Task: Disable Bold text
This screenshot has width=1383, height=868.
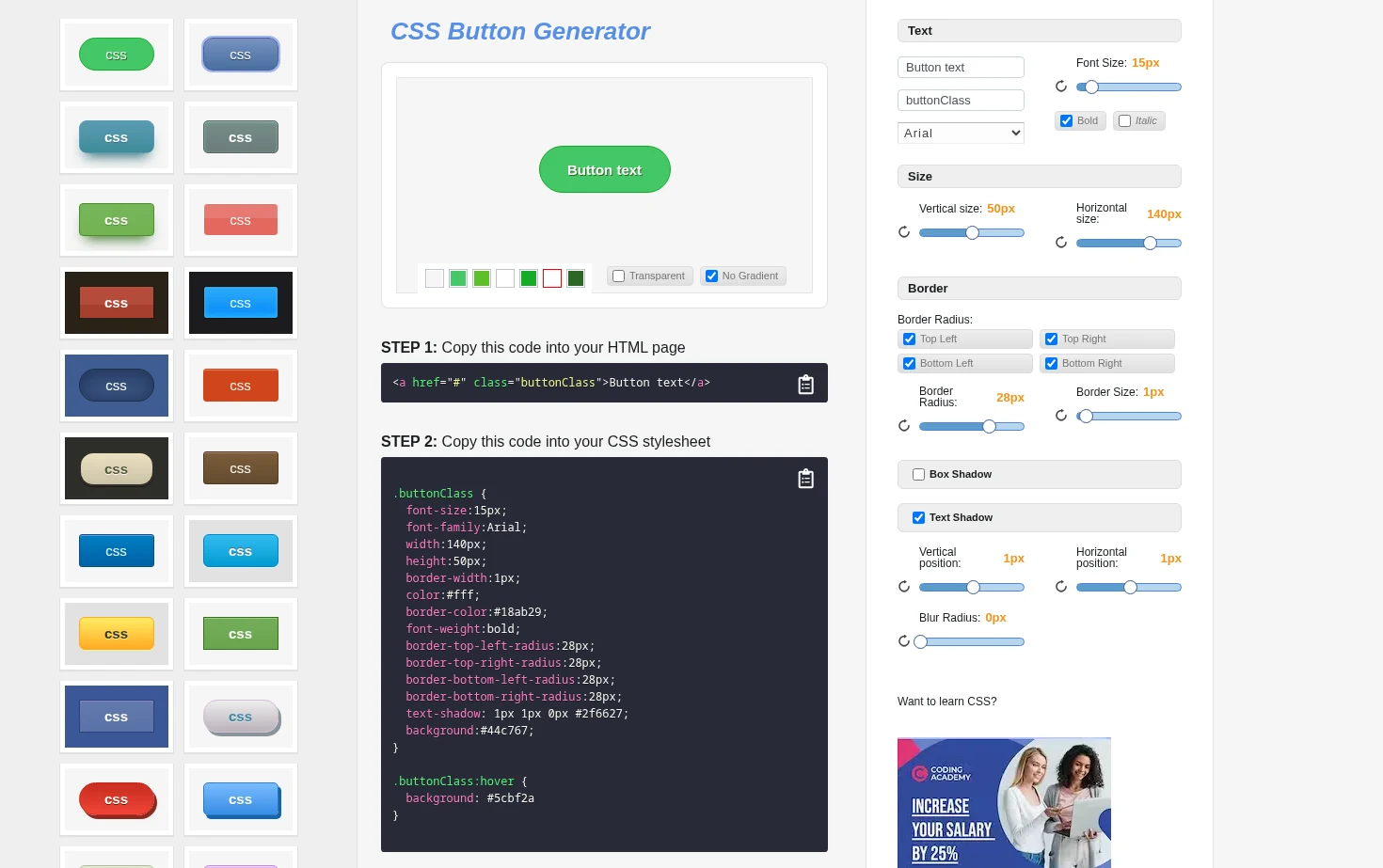Action: pyautogui.click(x=1066, y=121)
